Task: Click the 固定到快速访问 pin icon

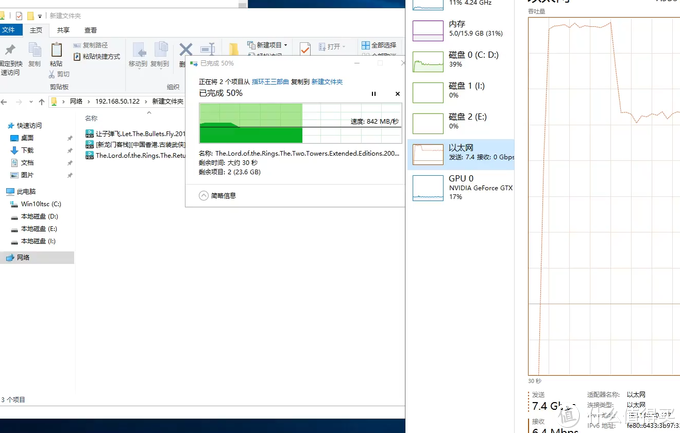Action: (x=10, y=49)
